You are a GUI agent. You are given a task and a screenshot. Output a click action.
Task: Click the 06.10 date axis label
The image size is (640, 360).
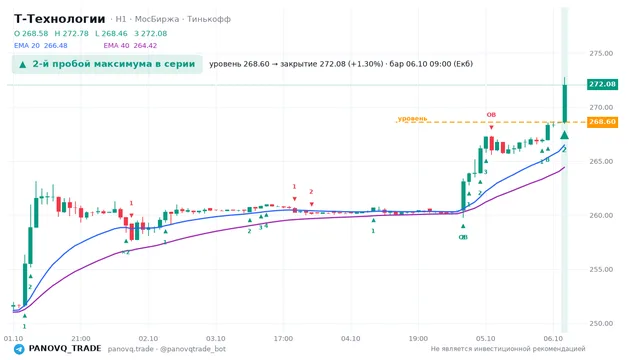pyautogui.click(x=553, y=338)
